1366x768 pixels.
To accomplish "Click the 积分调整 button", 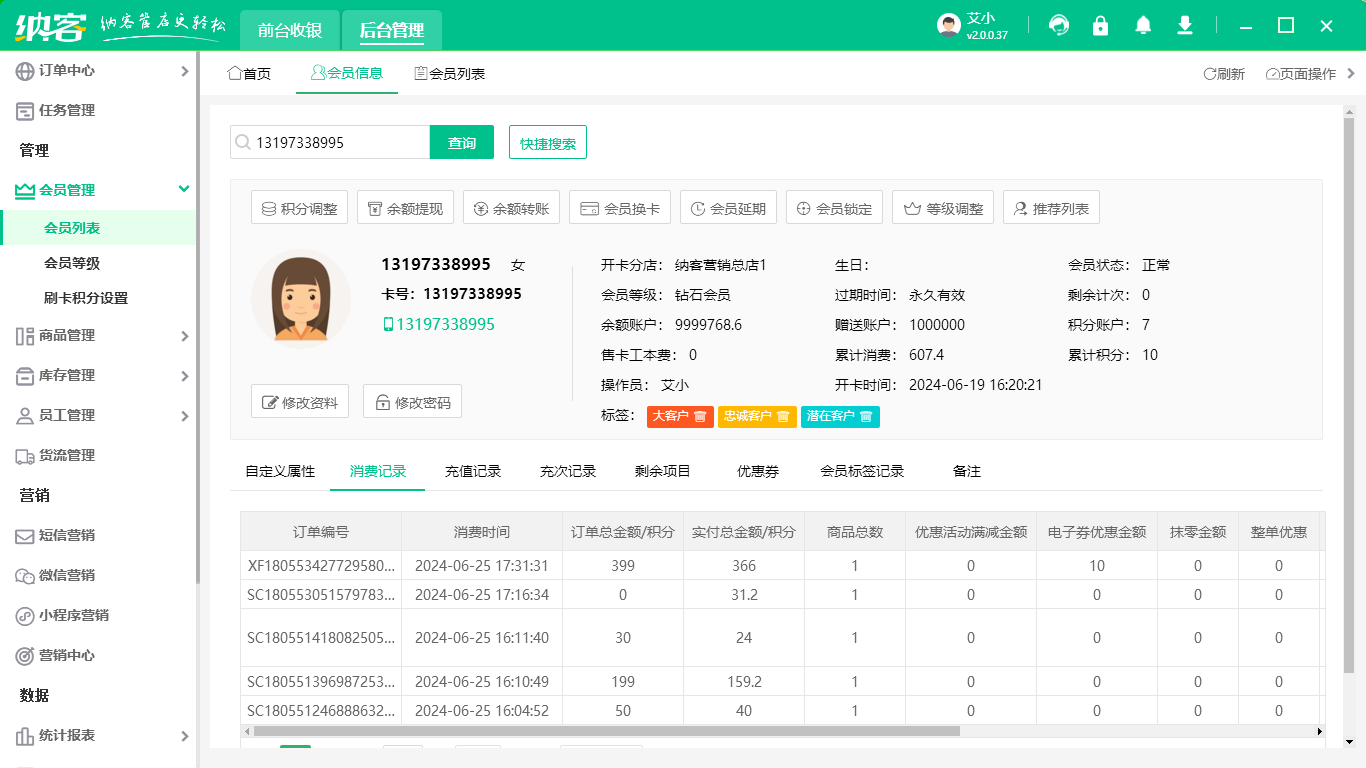I will tap(299, 209).
